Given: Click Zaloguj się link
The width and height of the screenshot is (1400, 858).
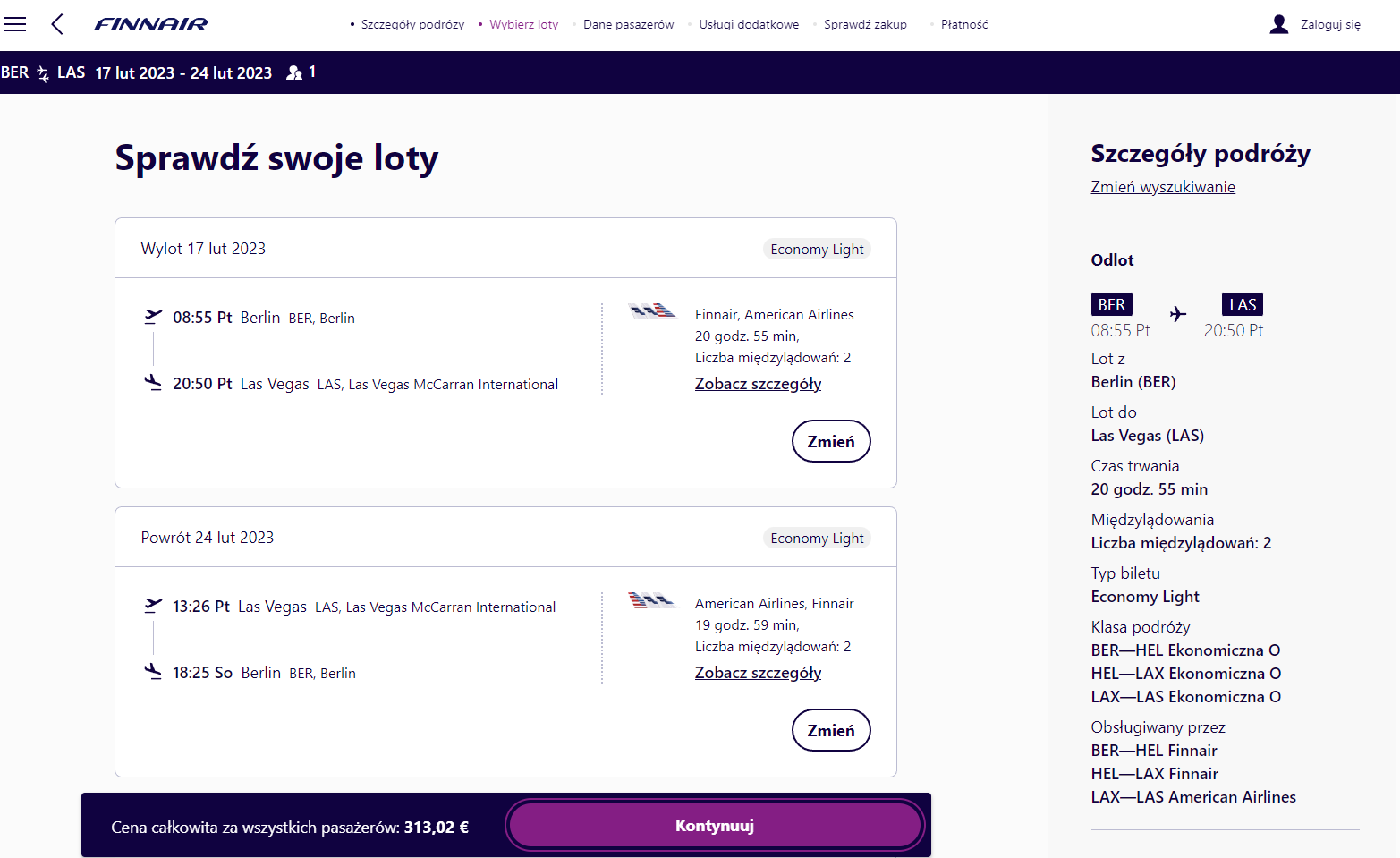Looking at the screenshot, I should click(1330, 24).
